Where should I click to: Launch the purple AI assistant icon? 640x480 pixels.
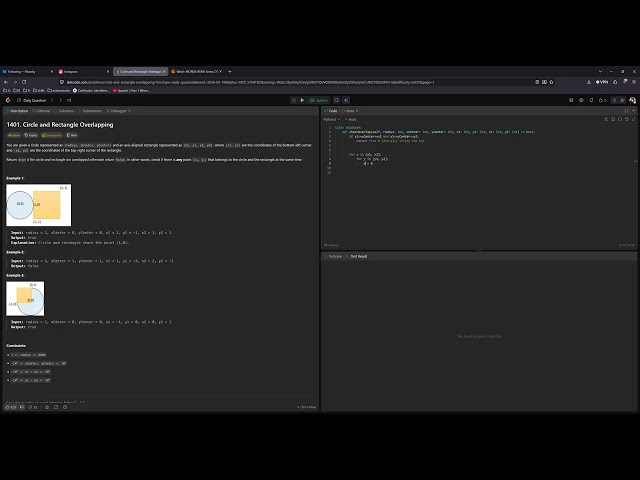(346, 100)
